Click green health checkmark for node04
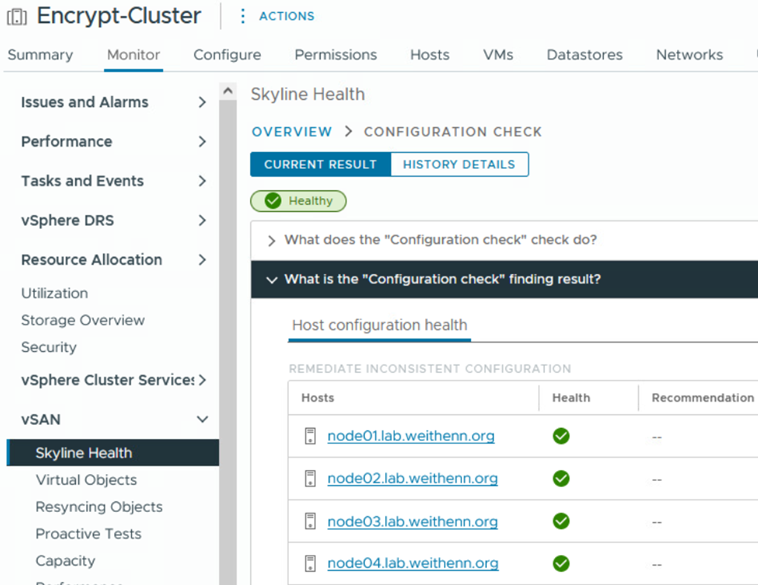The image size is (758, 585). [x=561, y=563]
